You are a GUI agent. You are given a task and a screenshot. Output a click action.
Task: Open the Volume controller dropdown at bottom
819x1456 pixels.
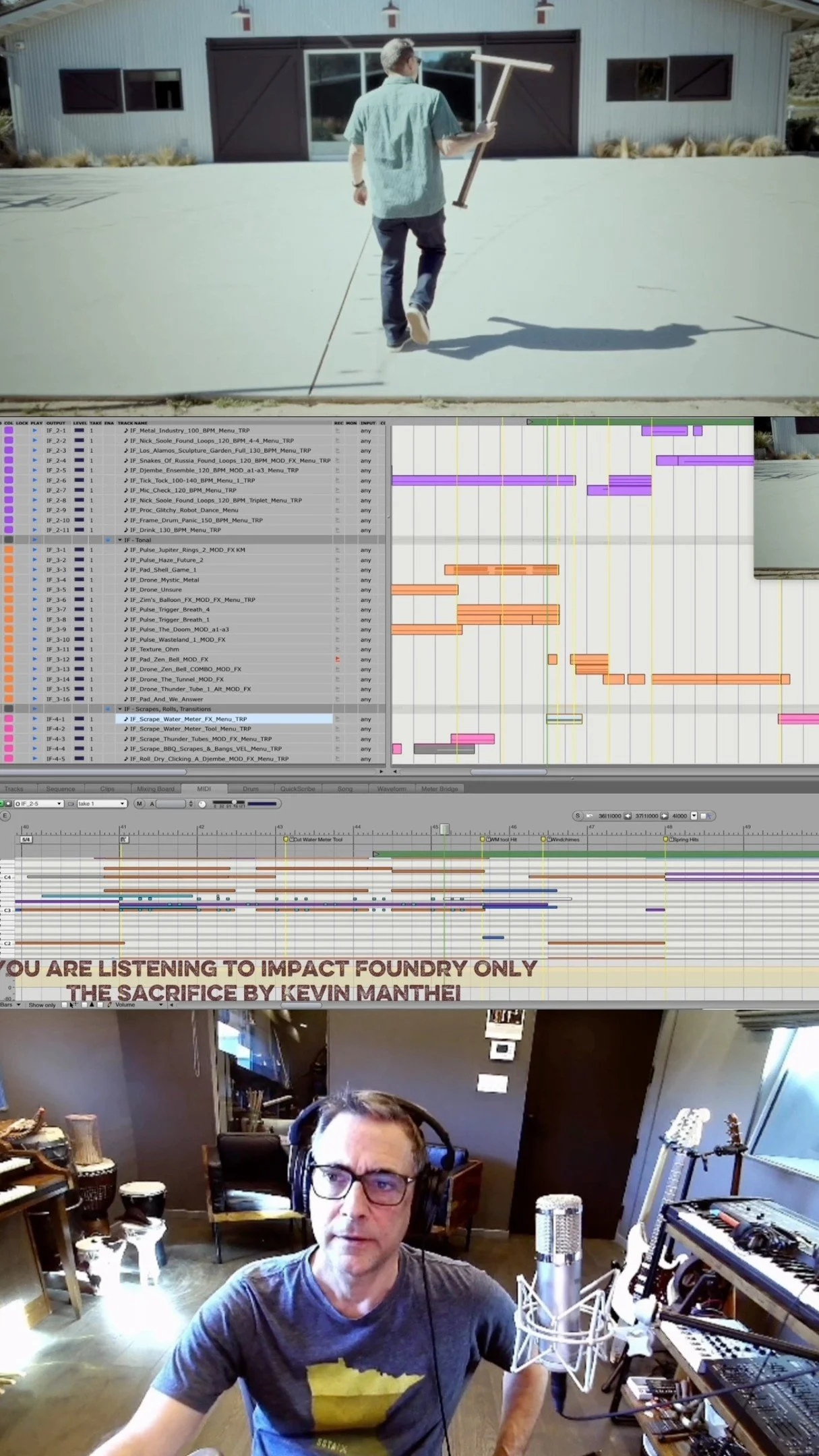(139, 1004)
